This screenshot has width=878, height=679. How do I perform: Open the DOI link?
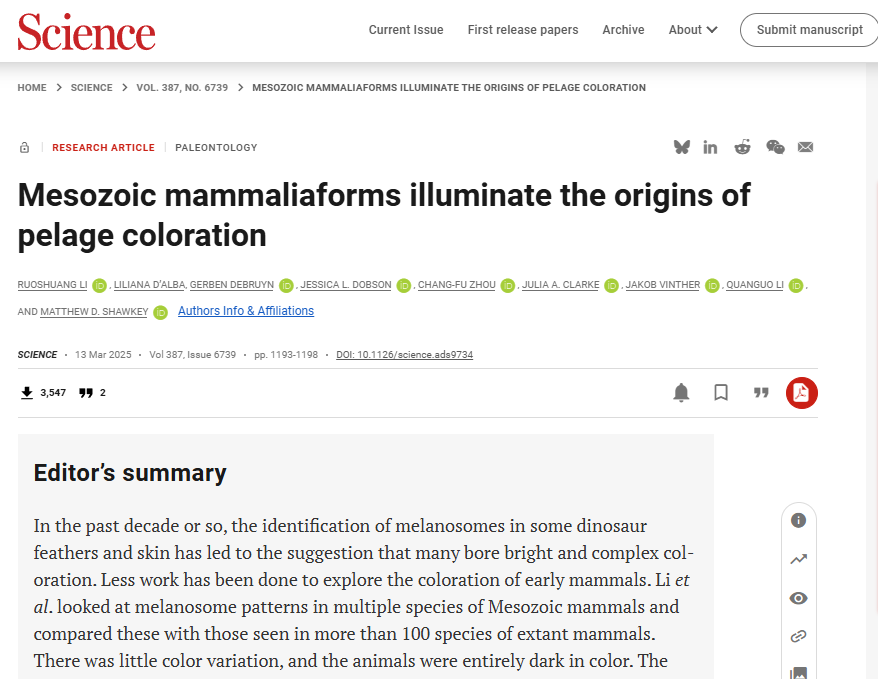click(404, 355)
